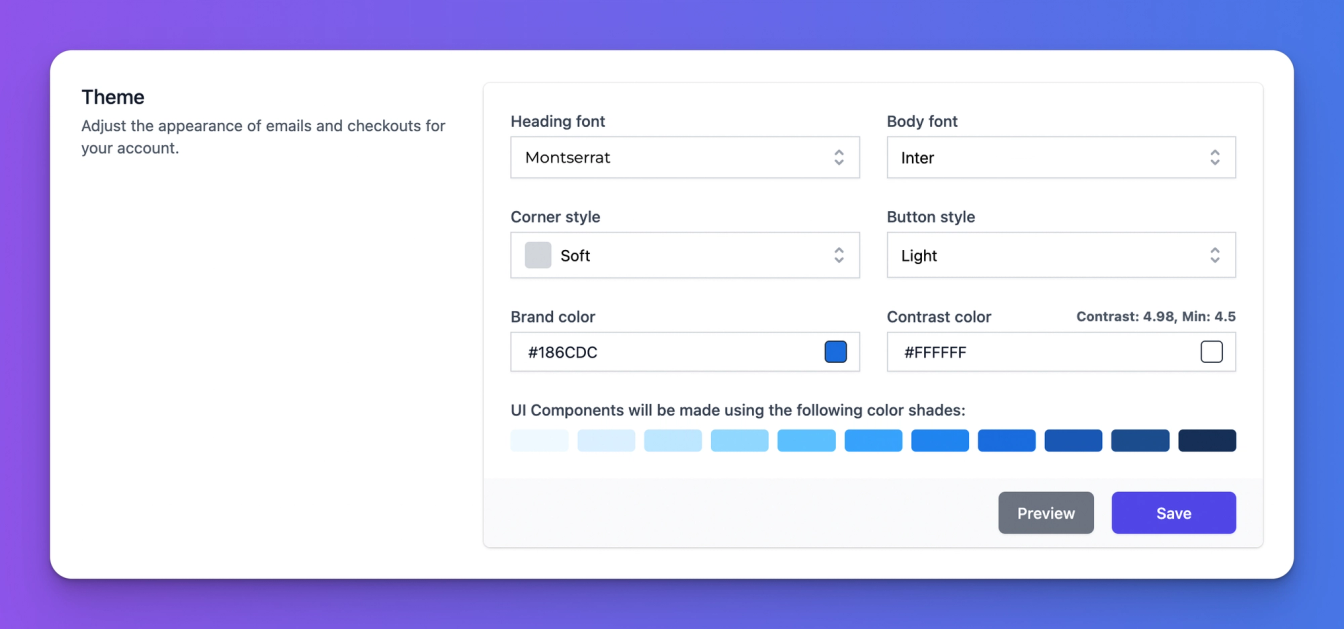The image size is (1344, 629).
Task: Click the gray Soft corner preview icon
Action: tap(538, 255)
